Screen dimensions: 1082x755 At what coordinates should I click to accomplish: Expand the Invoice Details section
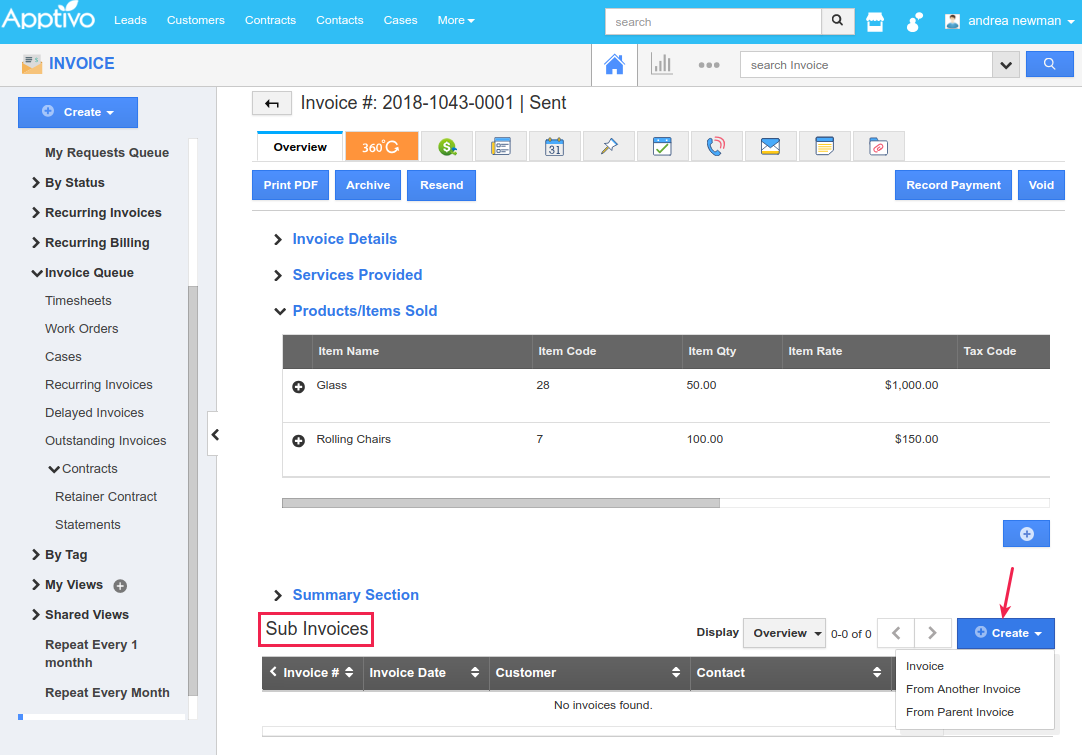344,239
